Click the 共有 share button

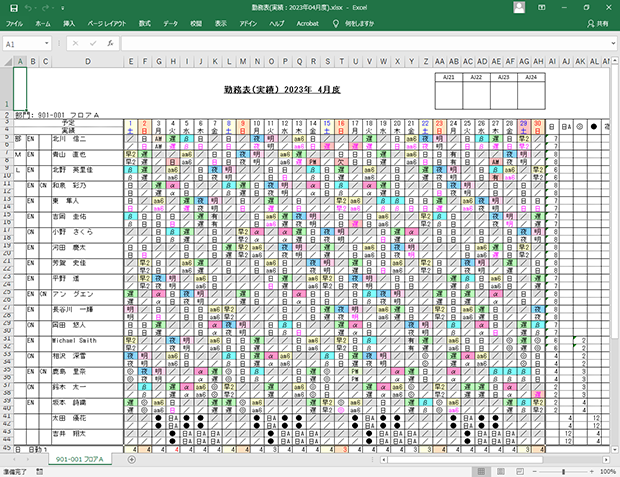[x=598, y=24]
